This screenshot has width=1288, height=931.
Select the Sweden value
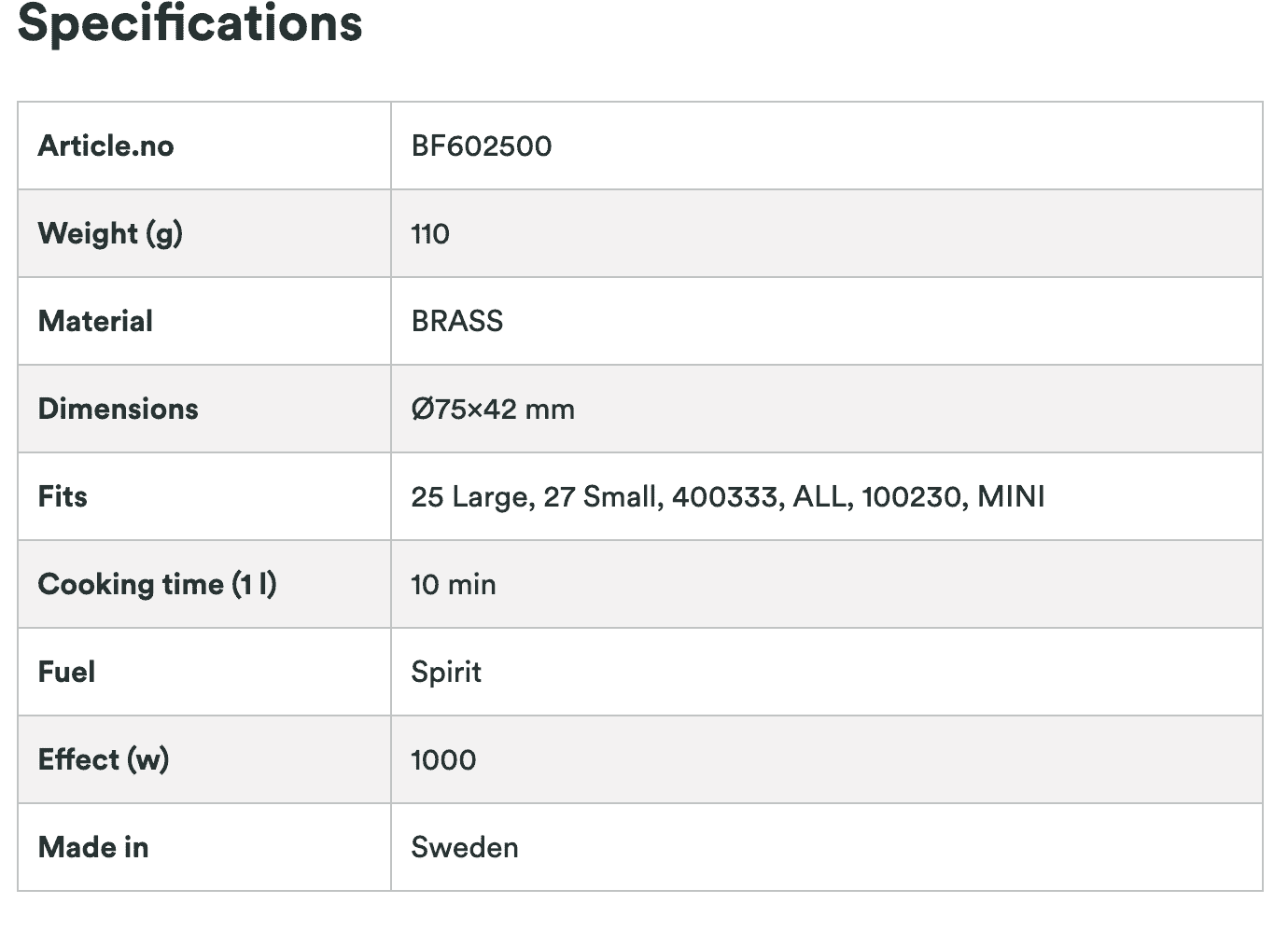point(465,847)
